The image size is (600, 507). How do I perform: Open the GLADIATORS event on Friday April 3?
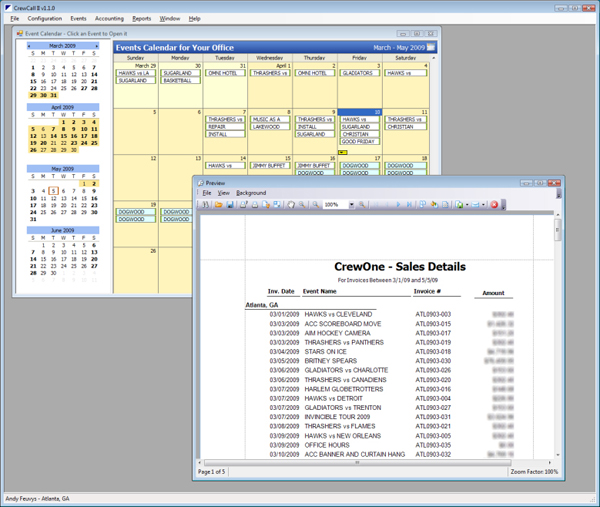pos(359,73)
